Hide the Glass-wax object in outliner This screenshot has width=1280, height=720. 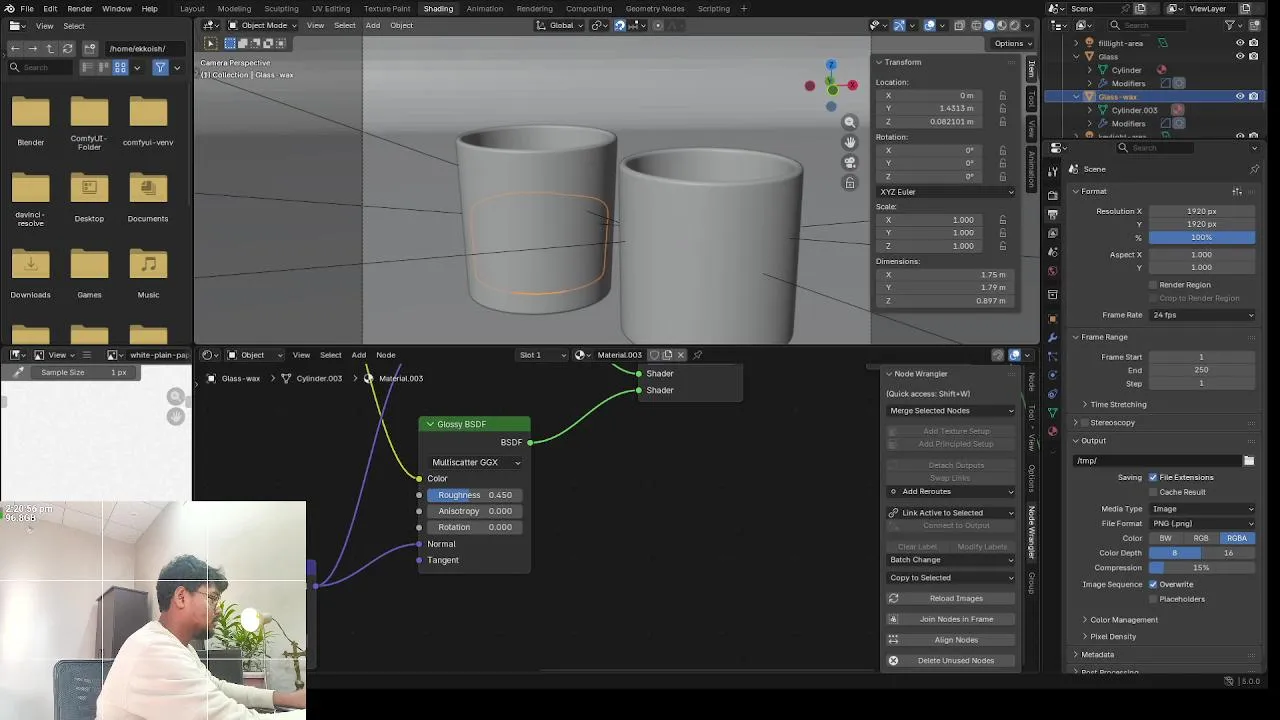1240,97
